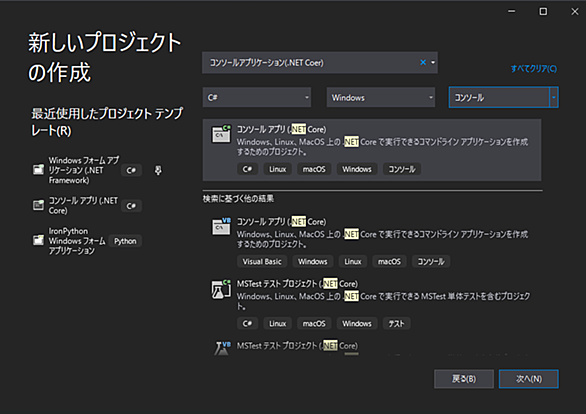Click IronPython Windows フォーム recent template icon
Screen dimensions: 586x414
(x=38, y=240)
